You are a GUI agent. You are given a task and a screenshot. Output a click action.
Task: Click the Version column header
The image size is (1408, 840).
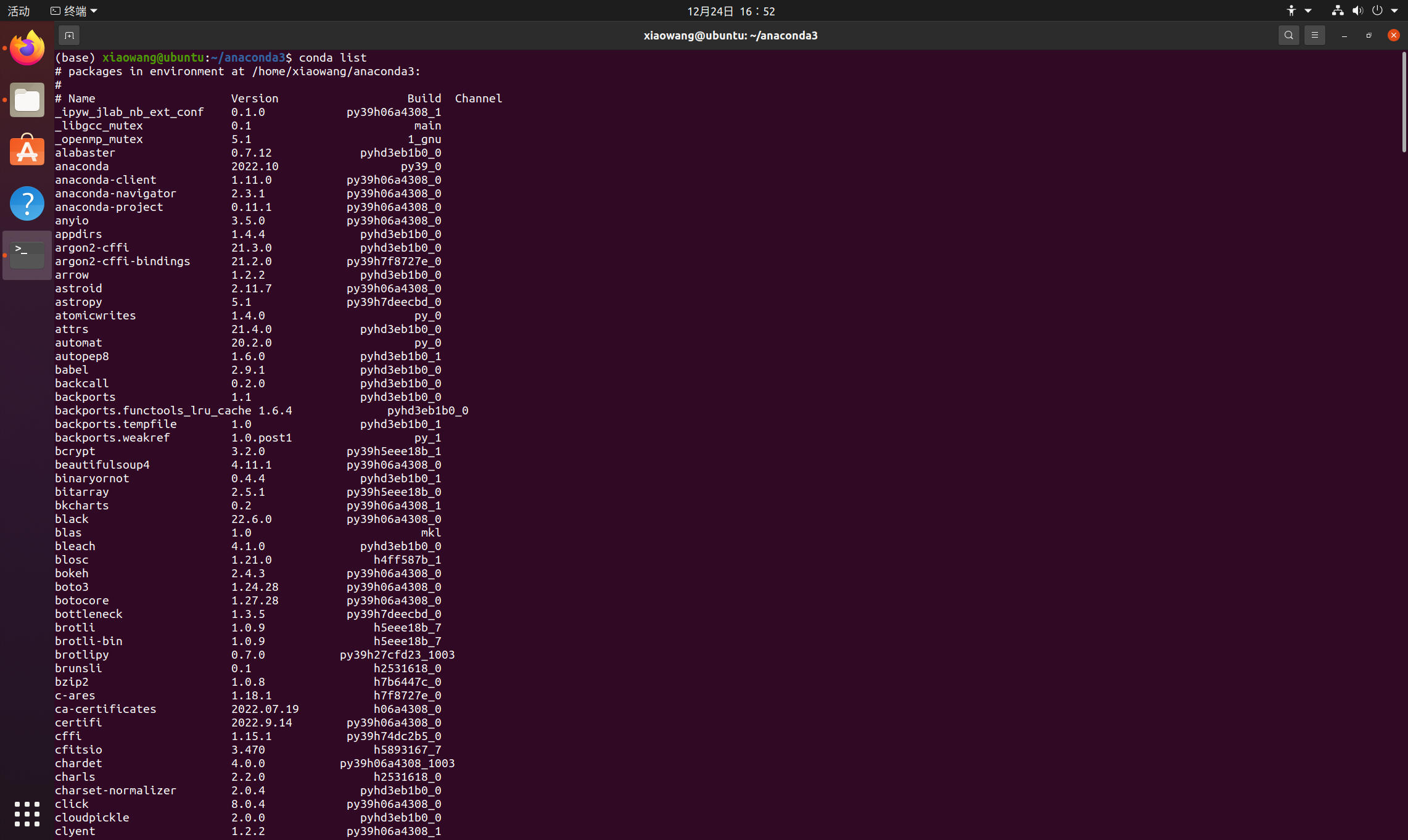pos(255,98)
